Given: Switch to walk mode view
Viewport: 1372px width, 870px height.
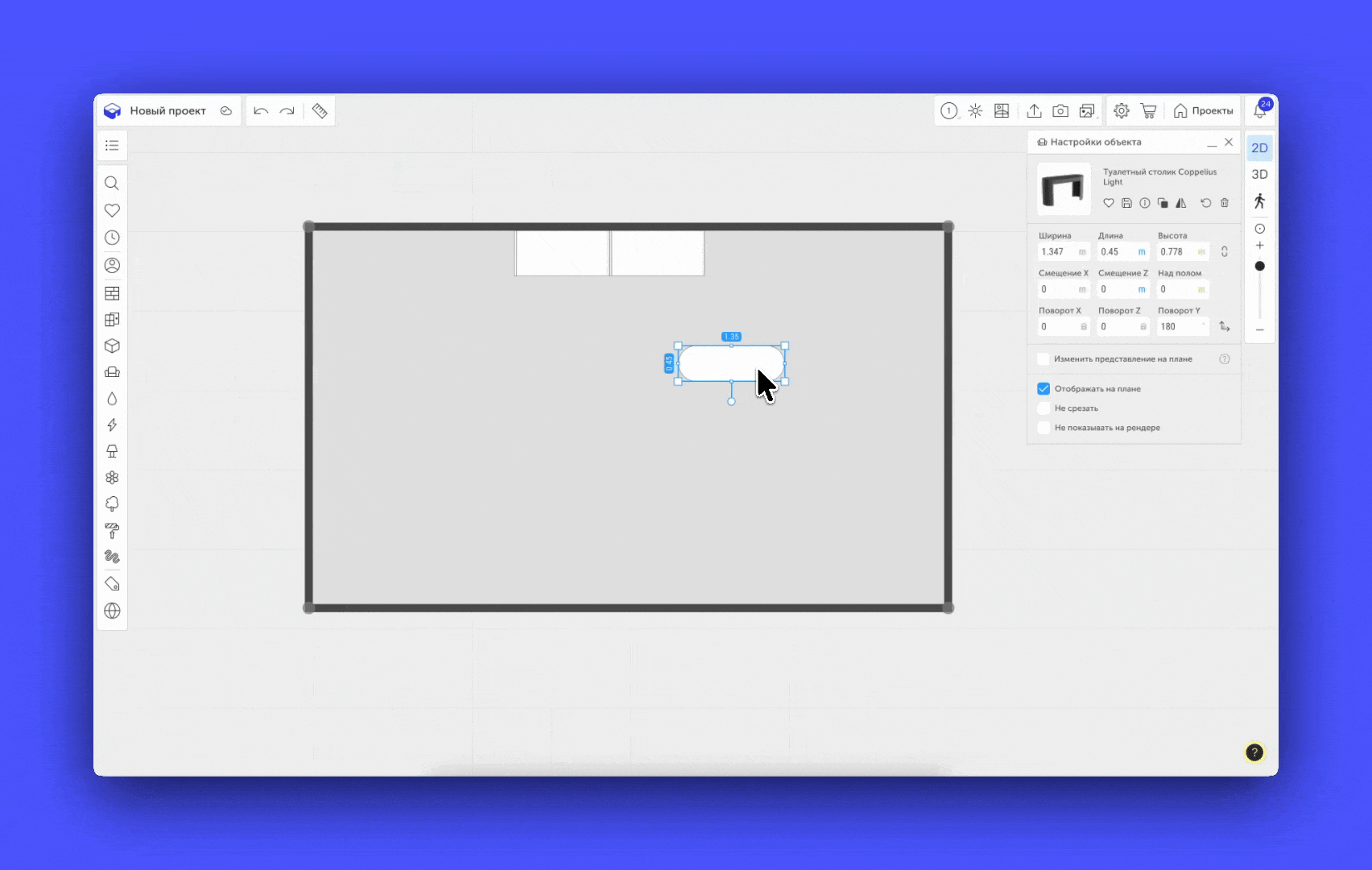Looking at the screenshot, I should (x=1259, y=201).
